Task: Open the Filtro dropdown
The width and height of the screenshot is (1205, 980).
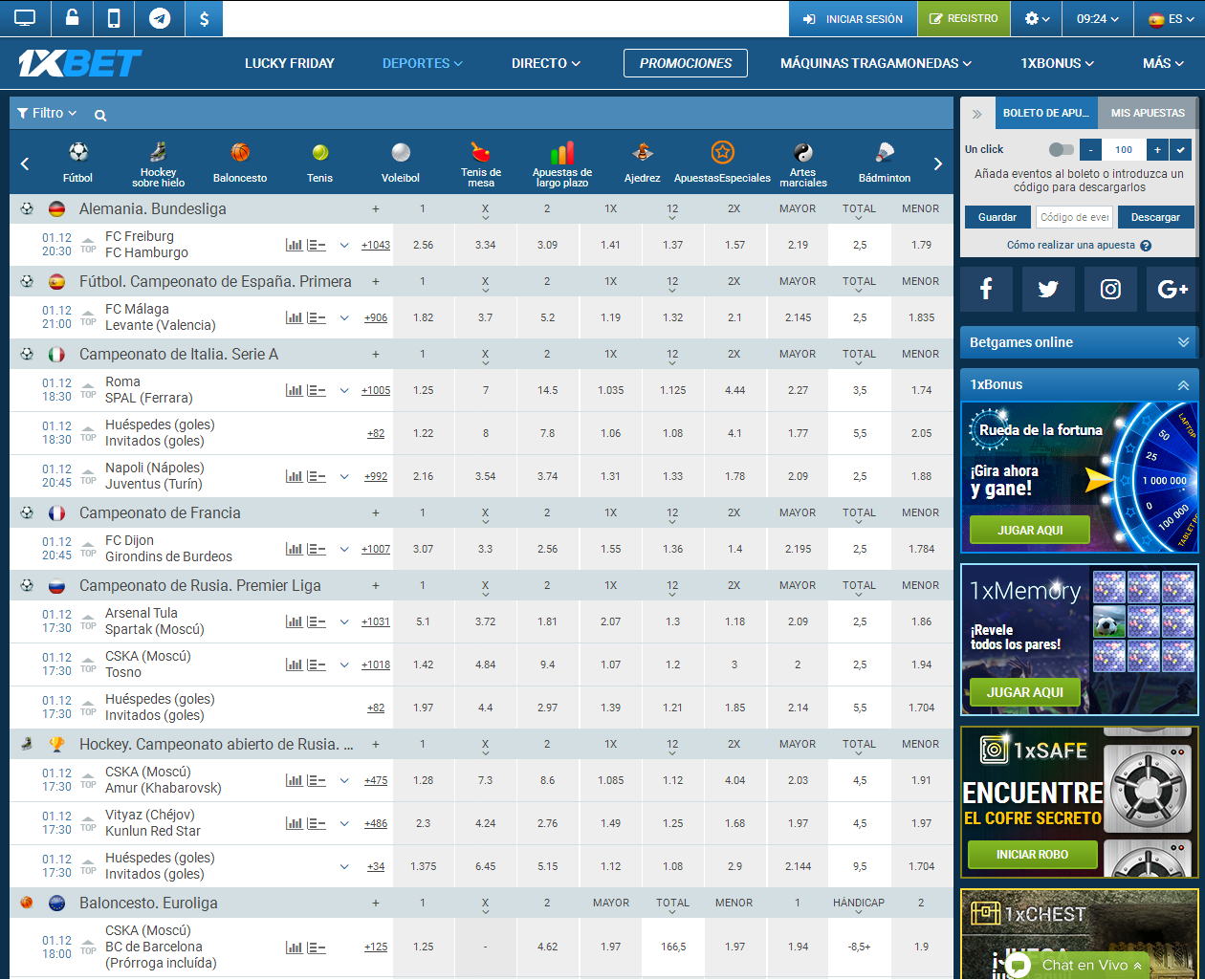Action: point(47,113)
